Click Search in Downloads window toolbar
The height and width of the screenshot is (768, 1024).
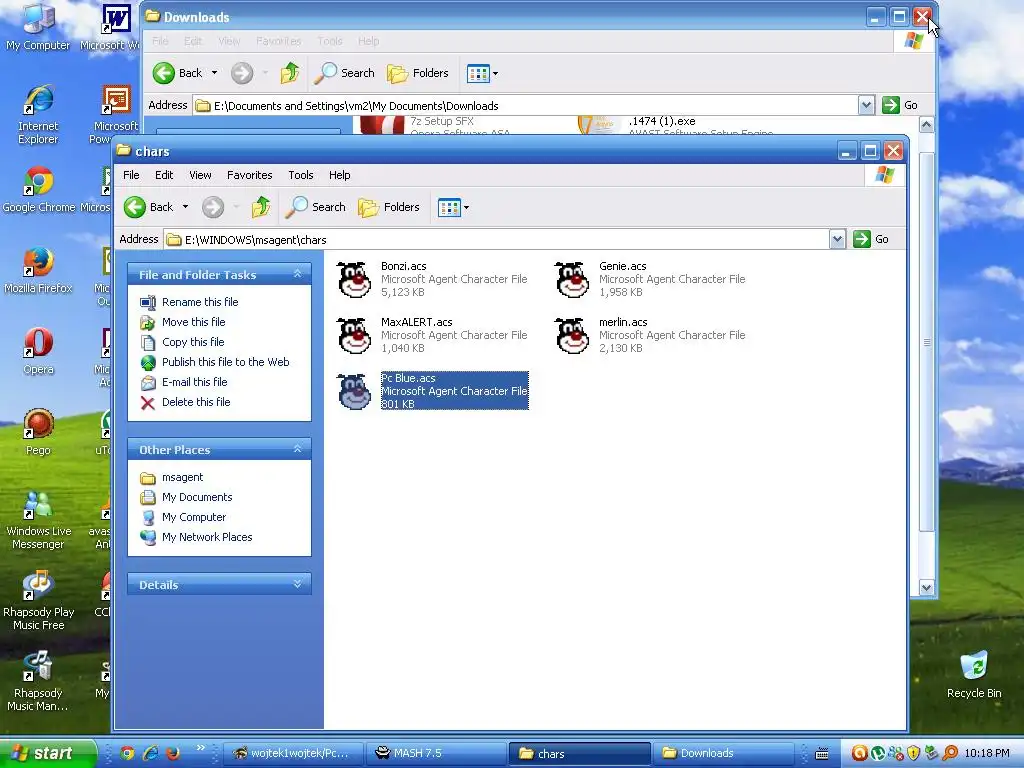(345, 73)
